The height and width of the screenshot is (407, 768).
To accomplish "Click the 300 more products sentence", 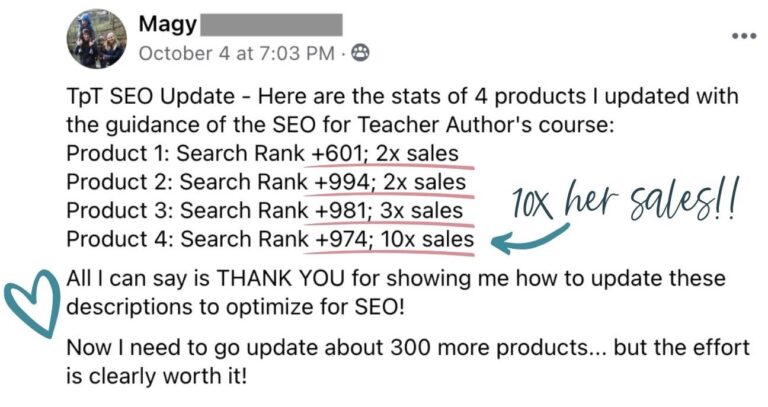I will 408,348.
